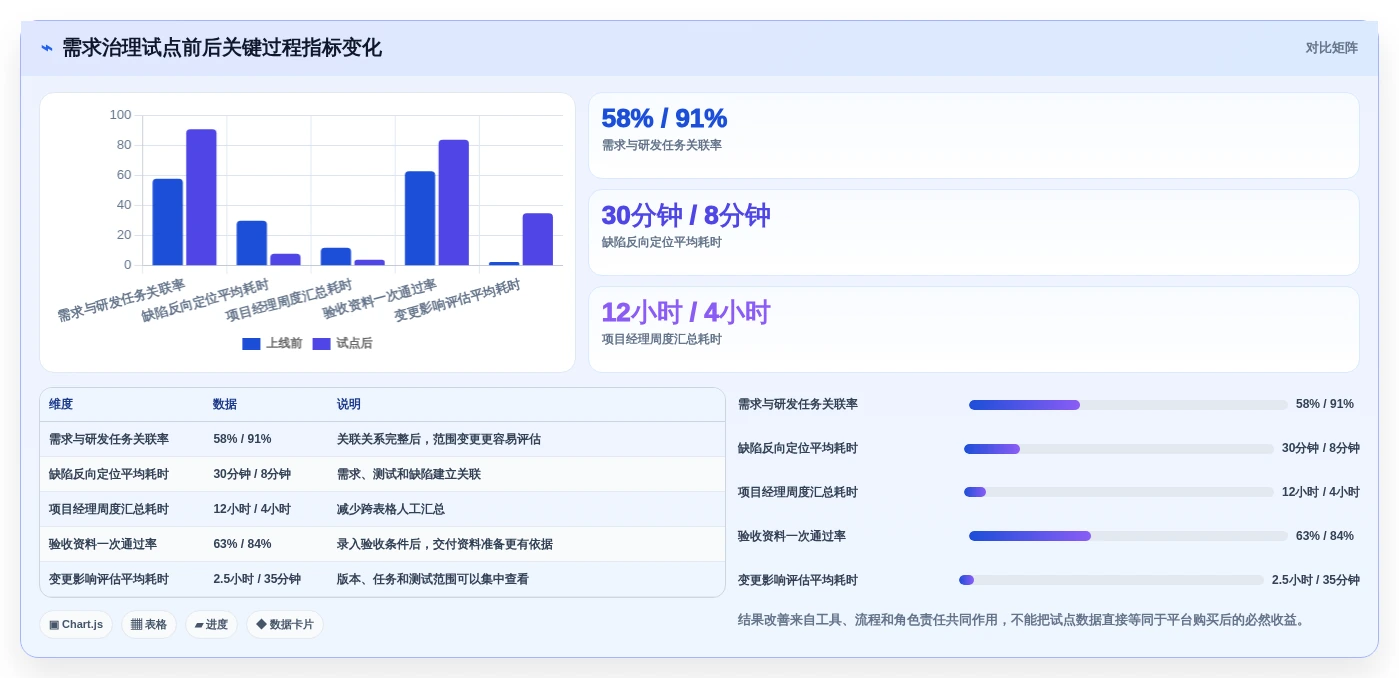Click the 表格 tag chip

tap(149, 625)
